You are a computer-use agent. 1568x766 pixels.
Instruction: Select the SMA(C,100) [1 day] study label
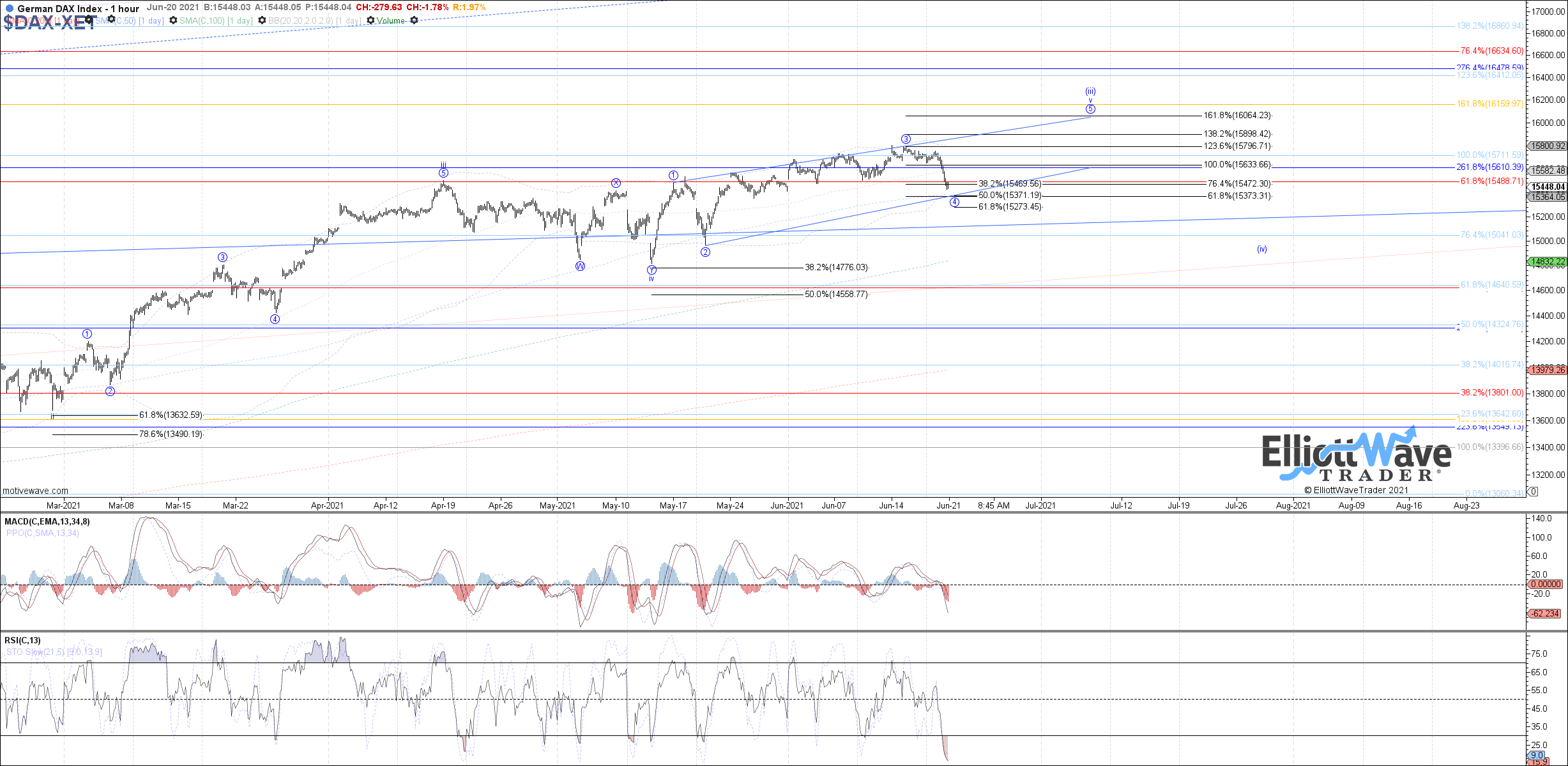[x=216, y=20]
